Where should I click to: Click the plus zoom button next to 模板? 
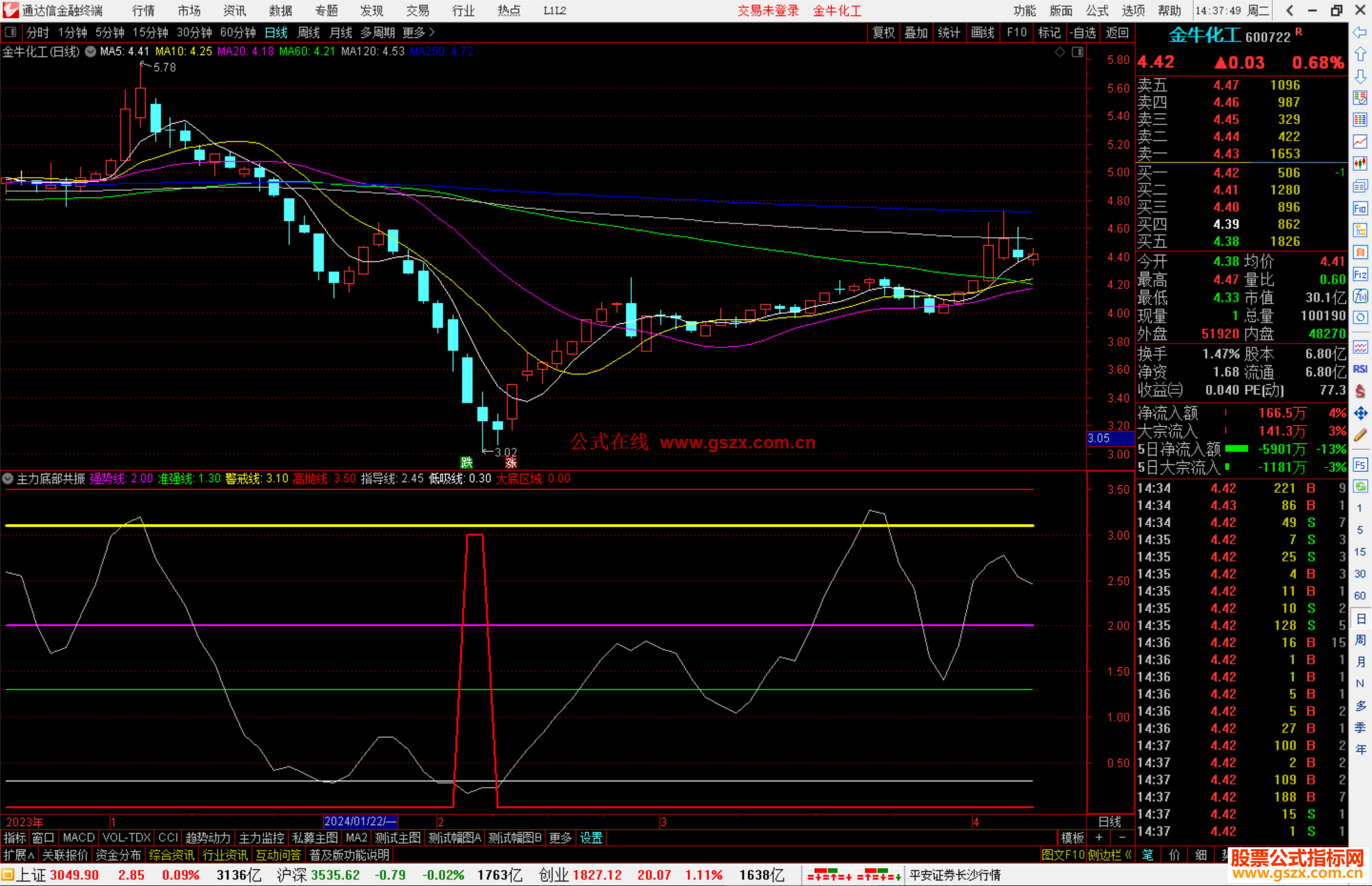[1099, 838]
